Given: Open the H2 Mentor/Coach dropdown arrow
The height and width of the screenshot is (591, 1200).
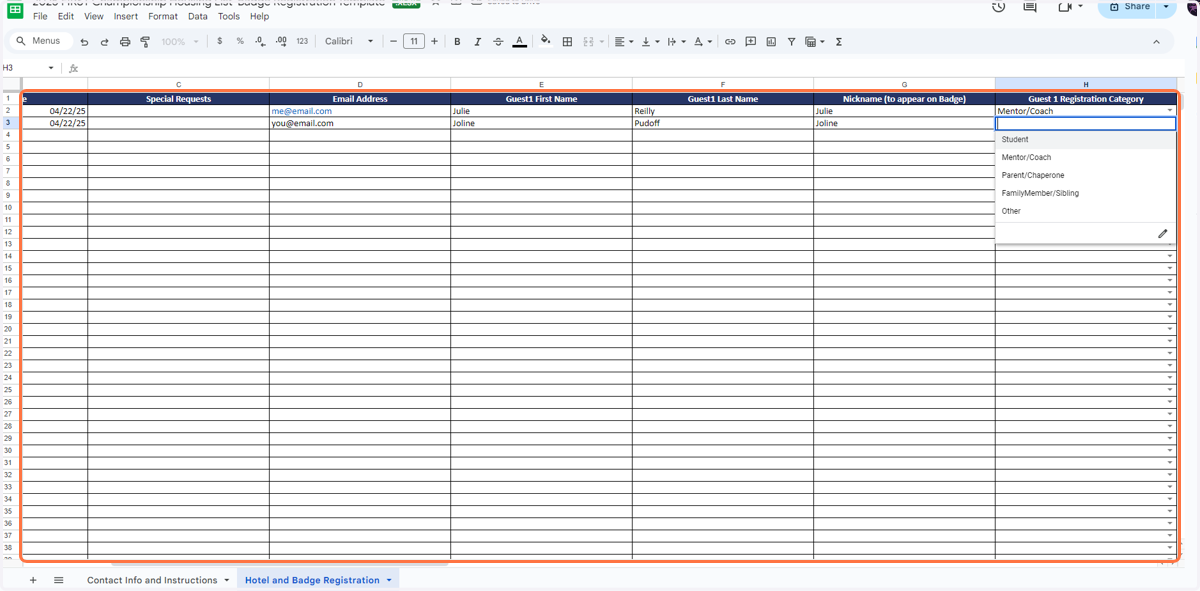Looking at the screenshot, I should coord(1170,111).
